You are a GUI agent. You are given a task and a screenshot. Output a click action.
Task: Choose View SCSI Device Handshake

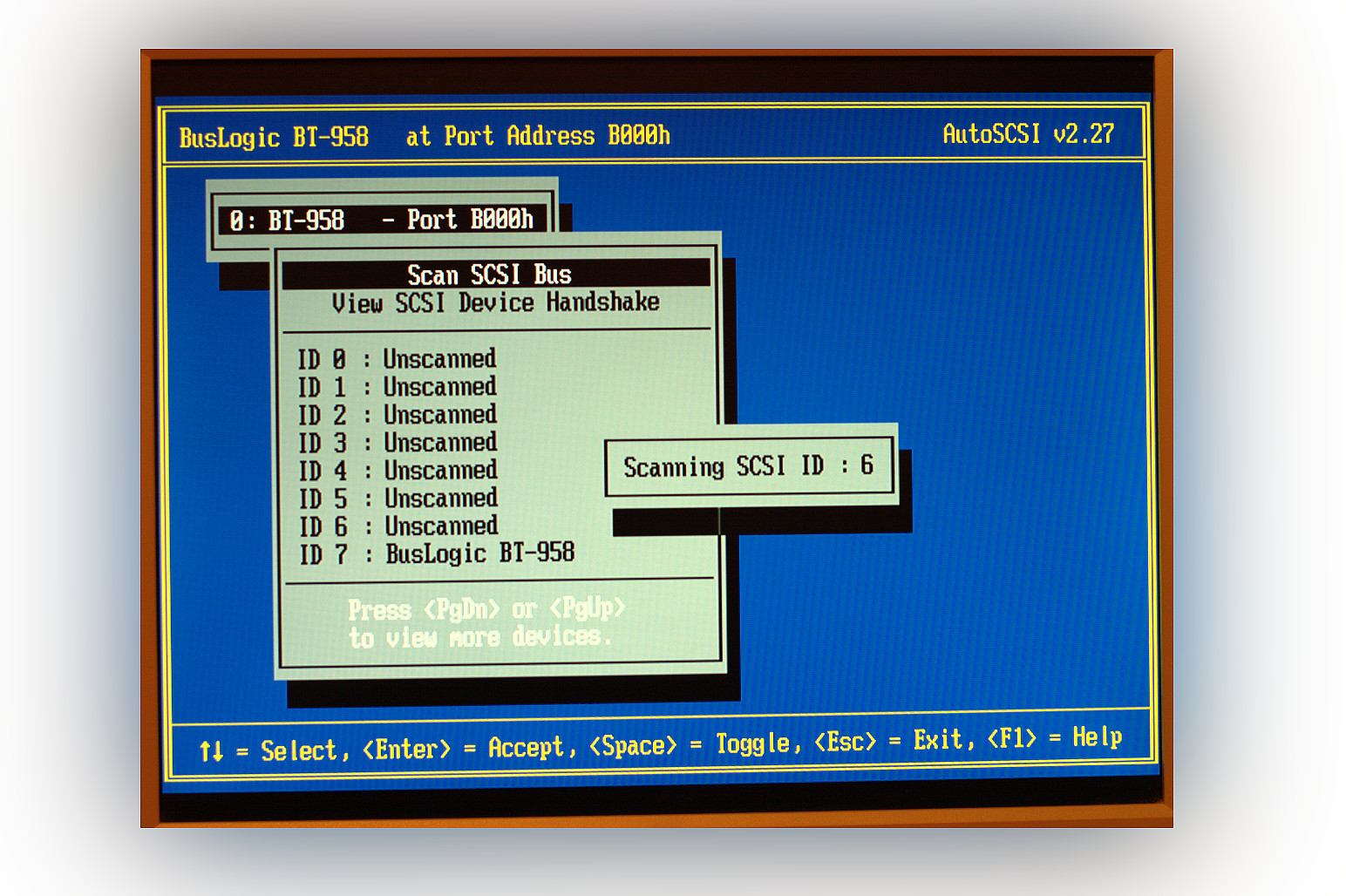495,303
